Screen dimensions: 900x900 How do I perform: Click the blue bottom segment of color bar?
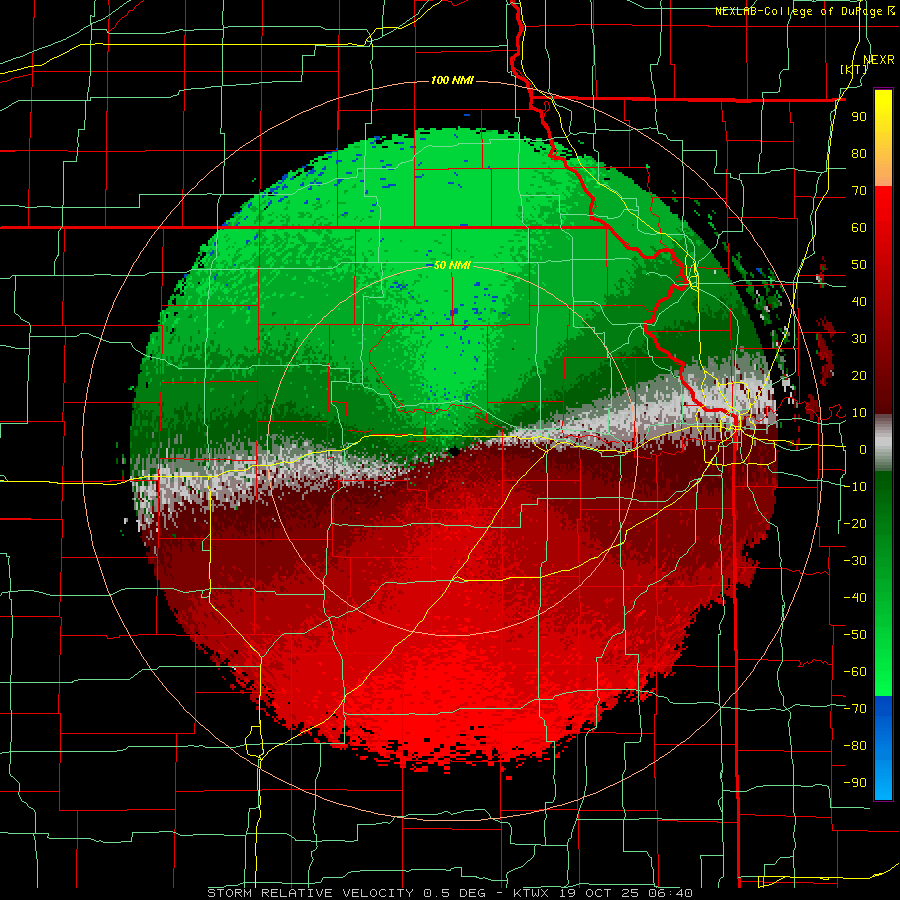(x=883, y=748)
